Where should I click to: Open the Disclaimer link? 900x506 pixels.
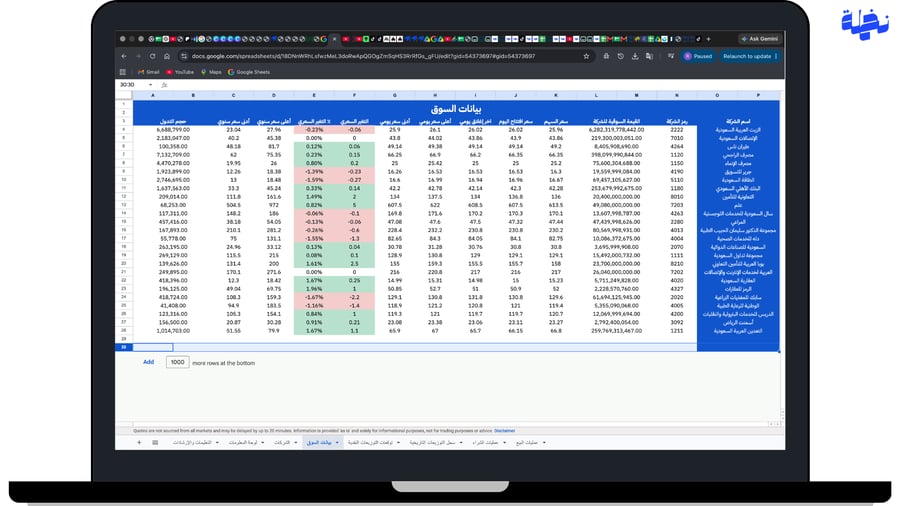(505, 430)
